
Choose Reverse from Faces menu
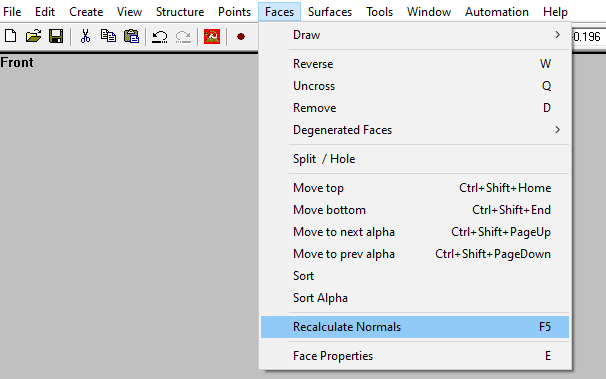point(415,64)
